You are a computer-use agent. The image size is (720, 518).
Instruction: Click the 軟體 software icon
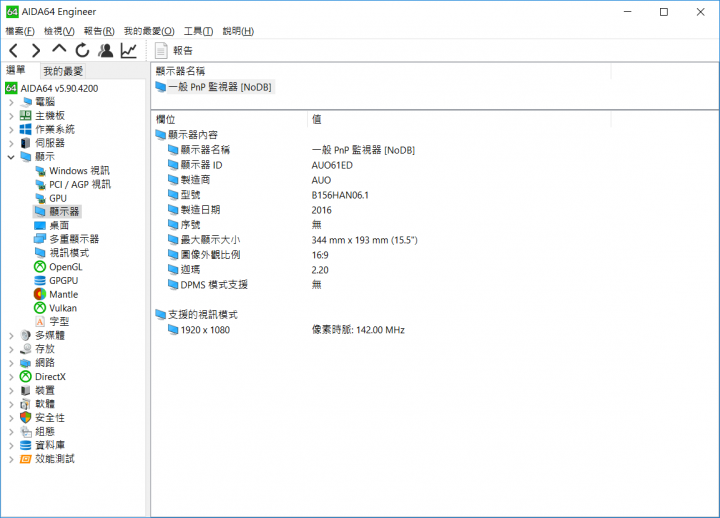pyautogui.click(x=26, y=404)
